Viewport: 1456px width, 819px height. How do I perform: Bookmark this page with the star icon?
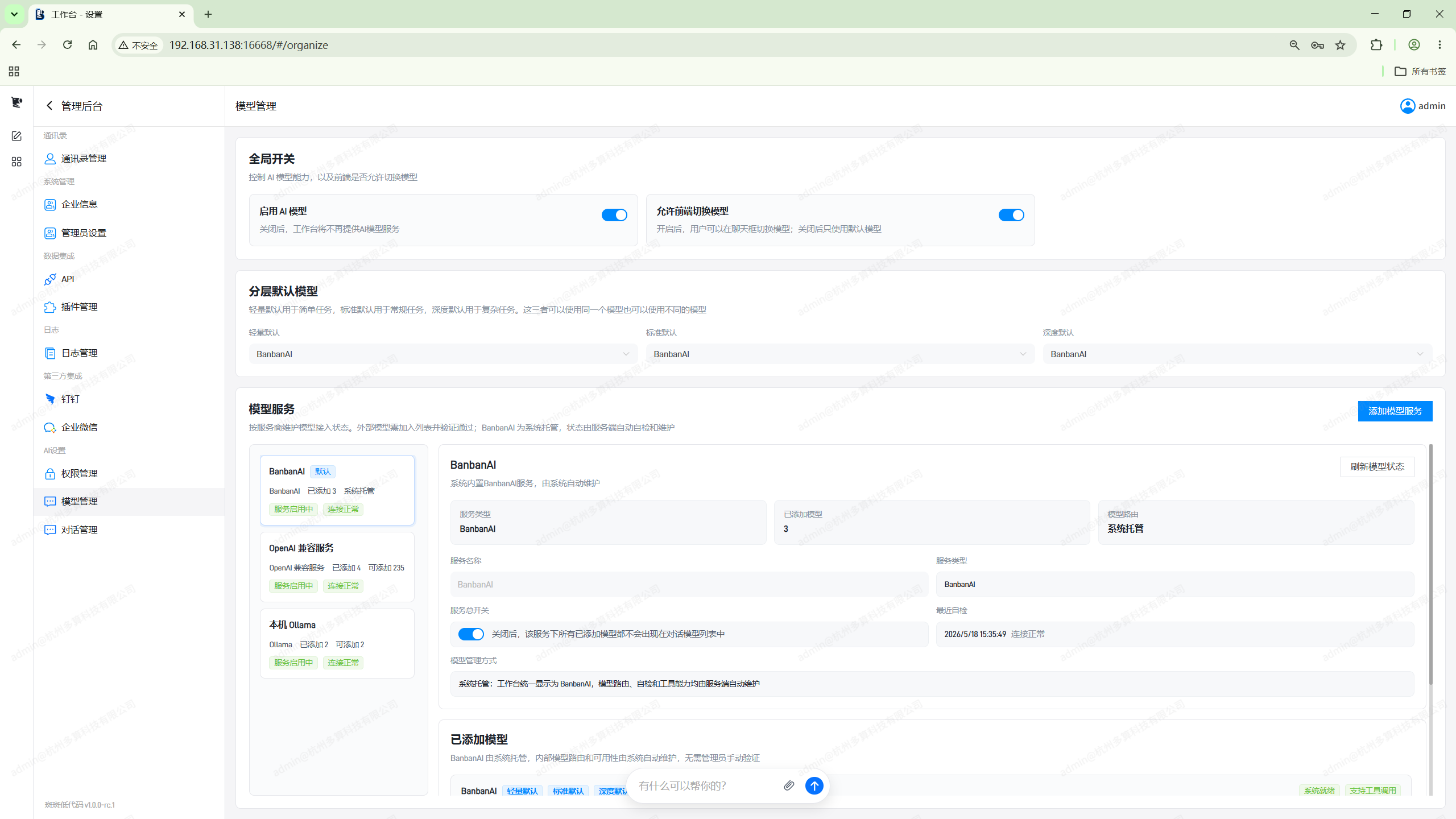(1341, 45)
